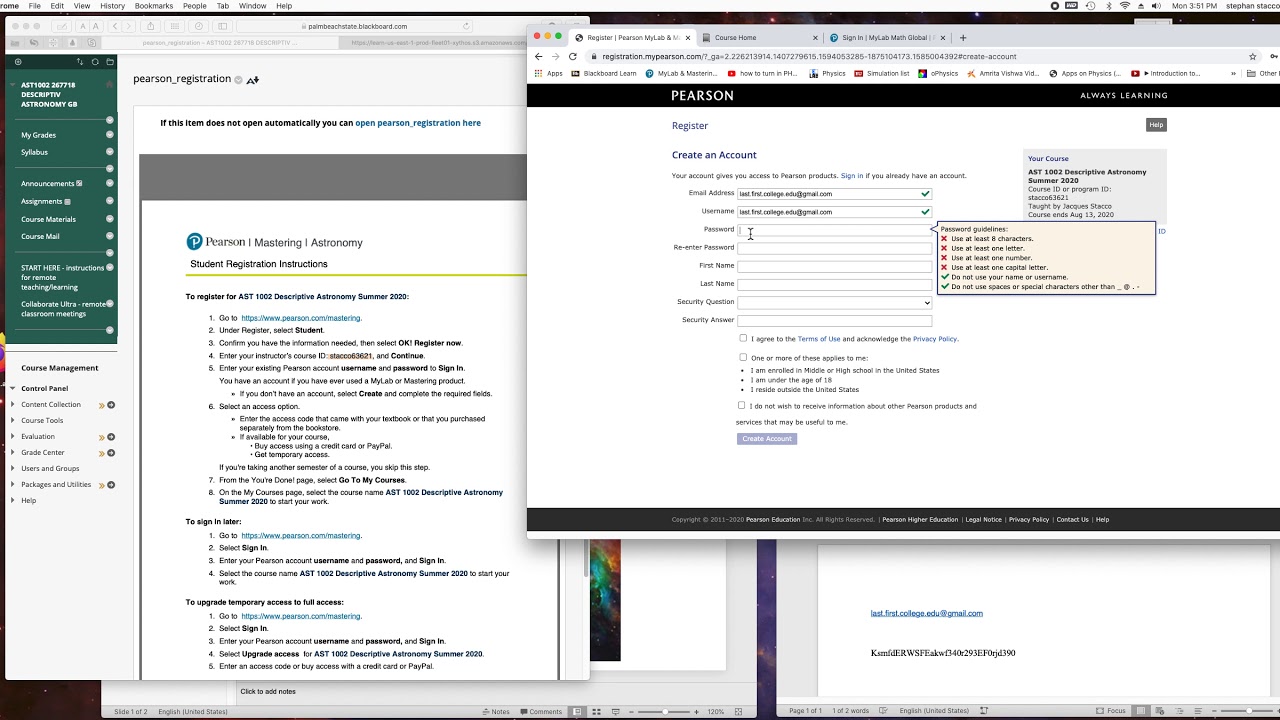1280x720 pixels.
Task: Click the Notes icon in PowerPoint status bar
Action: (x=495, y=711)
